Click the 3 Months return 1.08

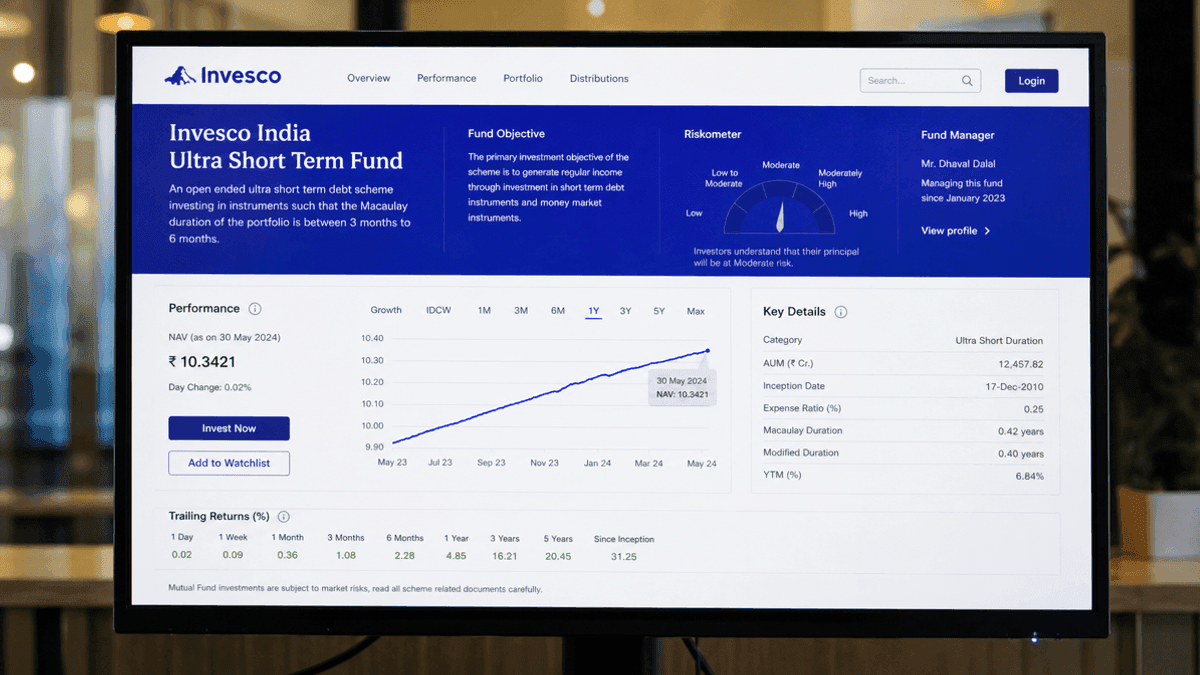pos(346,555)
